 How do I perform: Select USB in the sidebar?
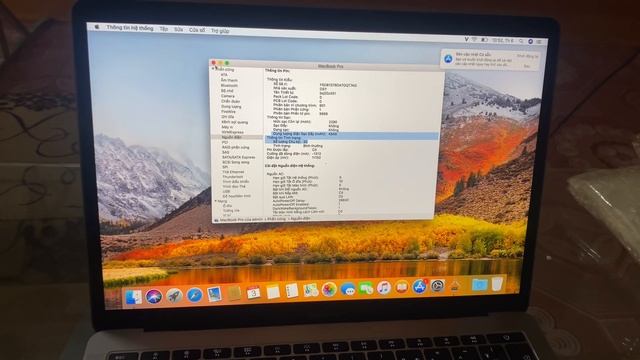[x=227, y=191]
